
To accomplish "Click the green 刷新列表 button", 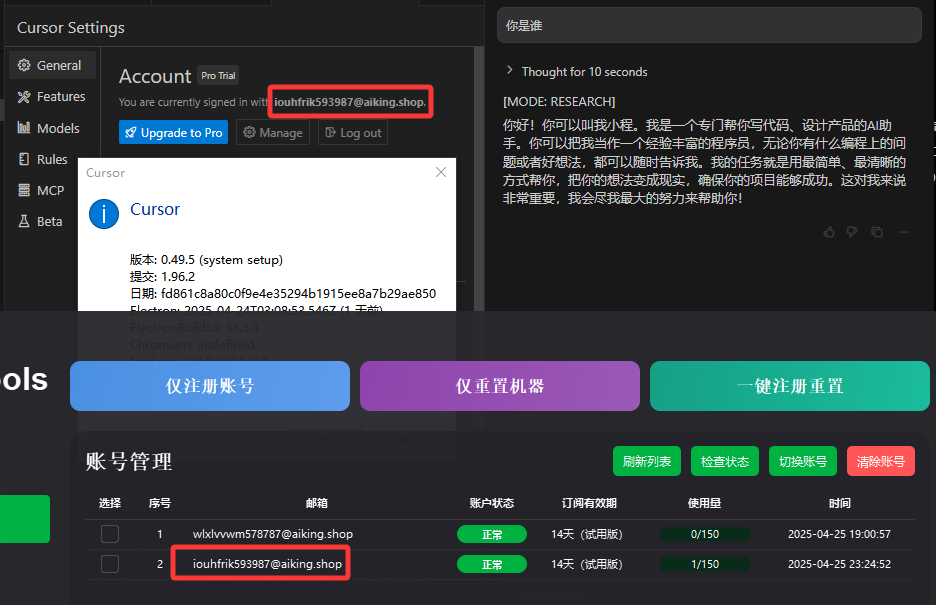I will pos(646,461).
